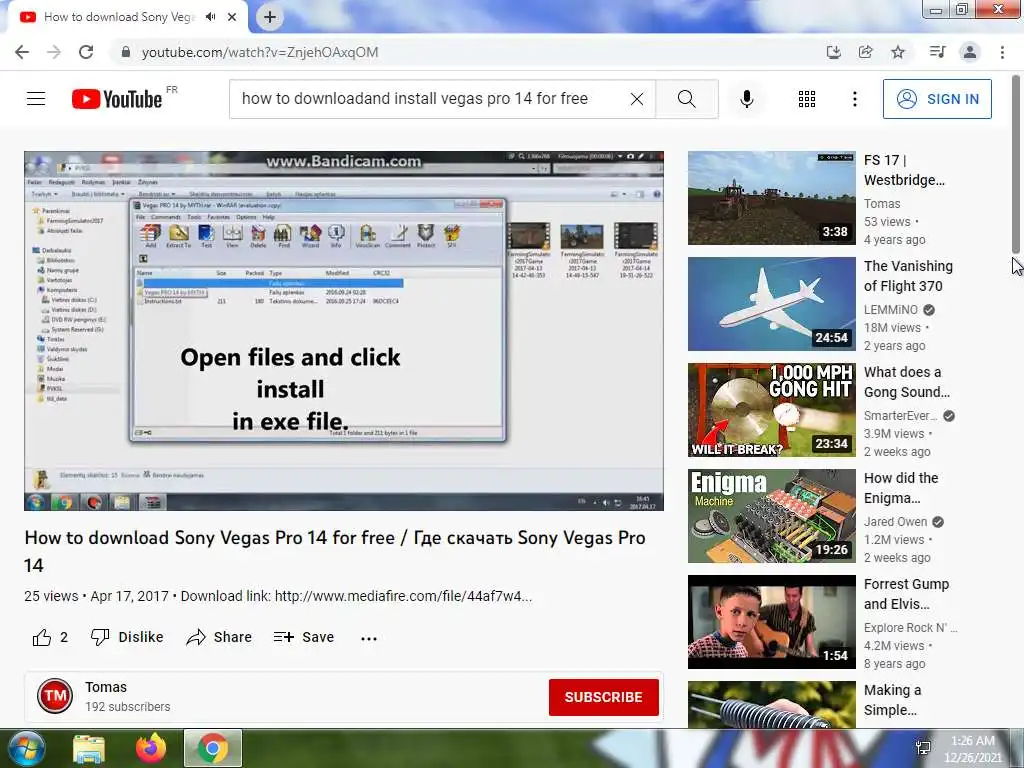Image resolution: width=1024 pixels, height=768 pixels.
Task: Open the mediafire download link in the description
Action: [x=403, y=596]
